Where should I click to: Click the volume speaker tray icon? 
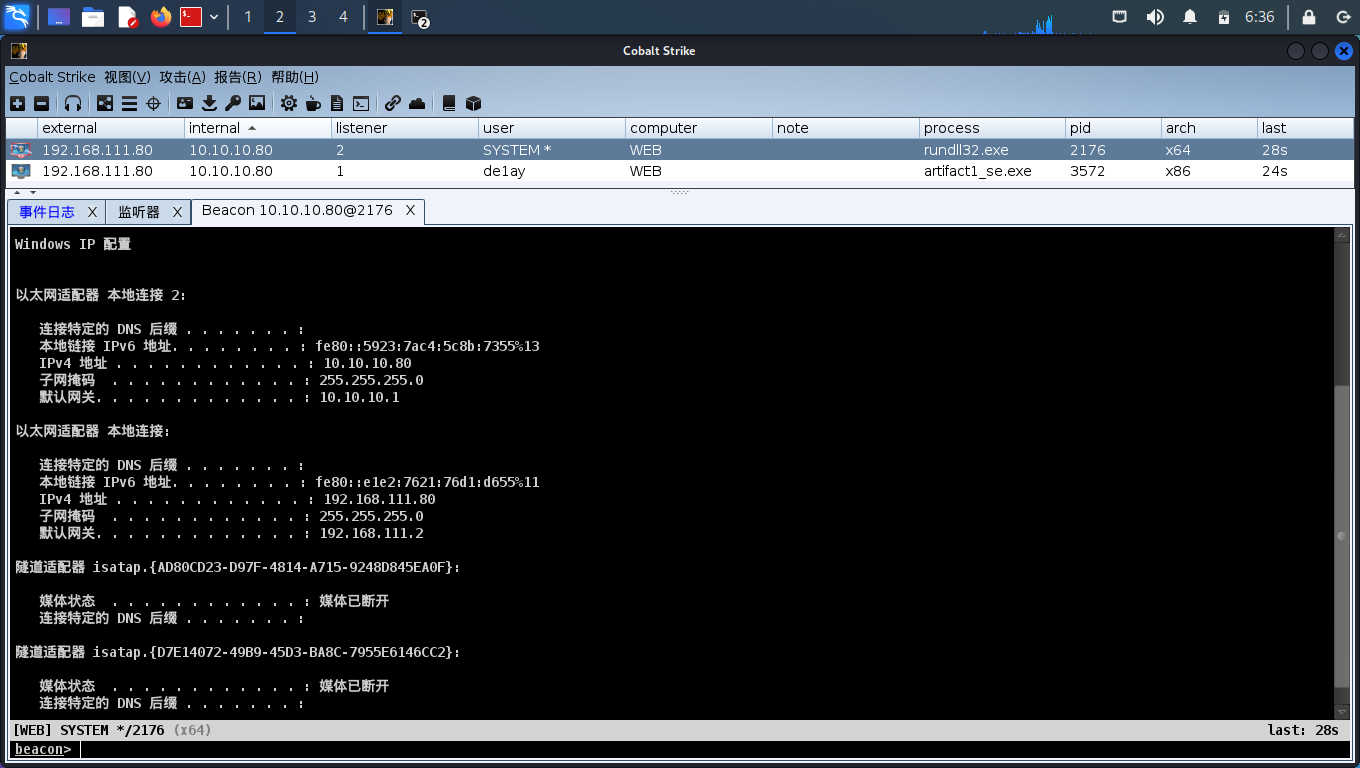(1155, 17)
